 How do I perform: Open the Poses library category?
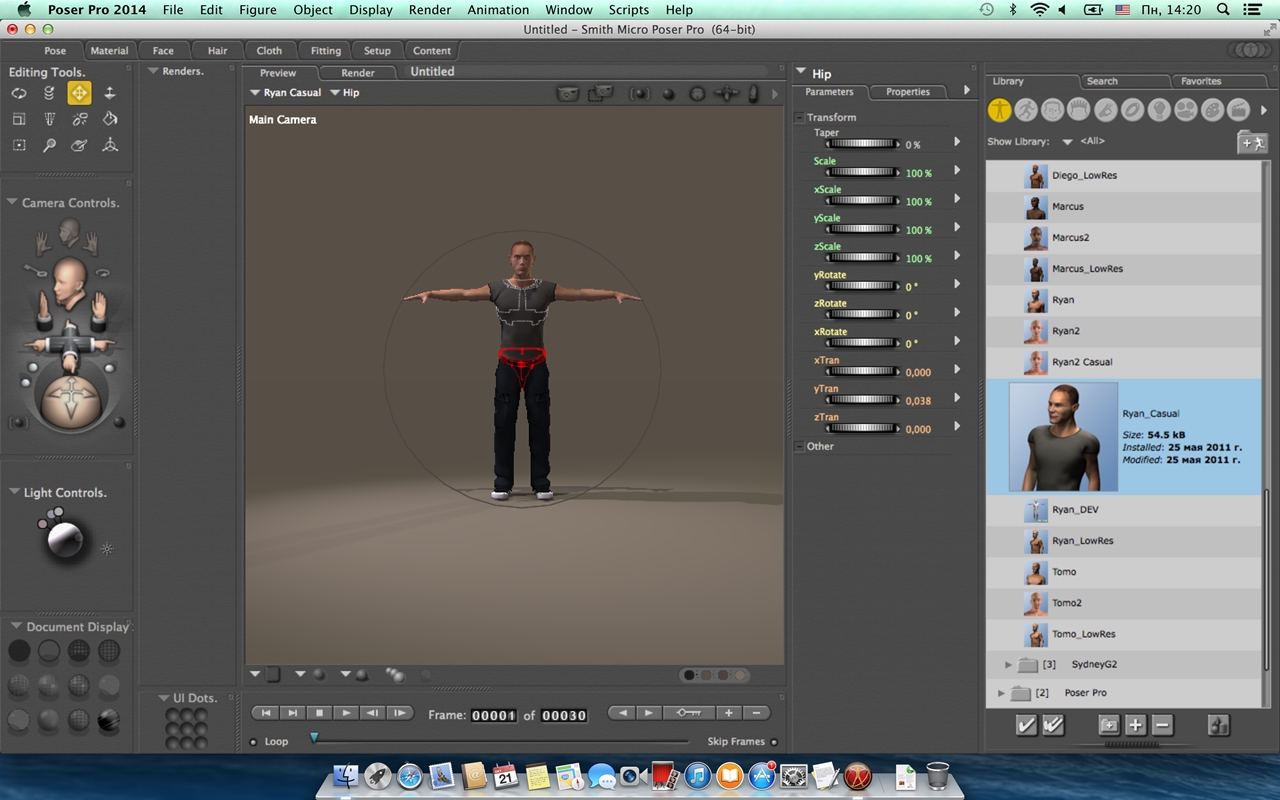[x=1026, y=110]
